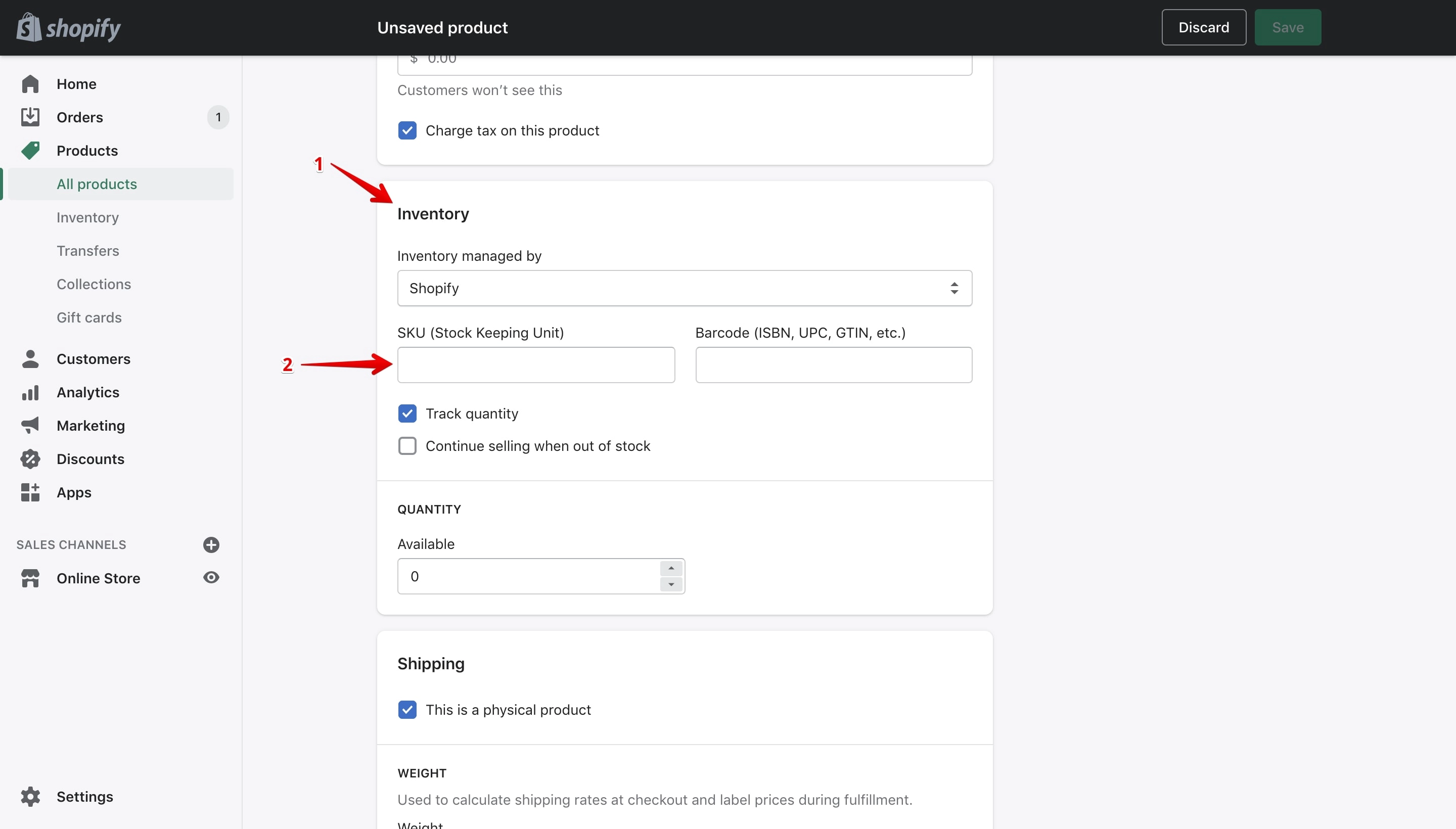The height and width of the screenshot is (829, 1456).
Task: Open the Inventory managed by dropdown
Action: [685, 288]
